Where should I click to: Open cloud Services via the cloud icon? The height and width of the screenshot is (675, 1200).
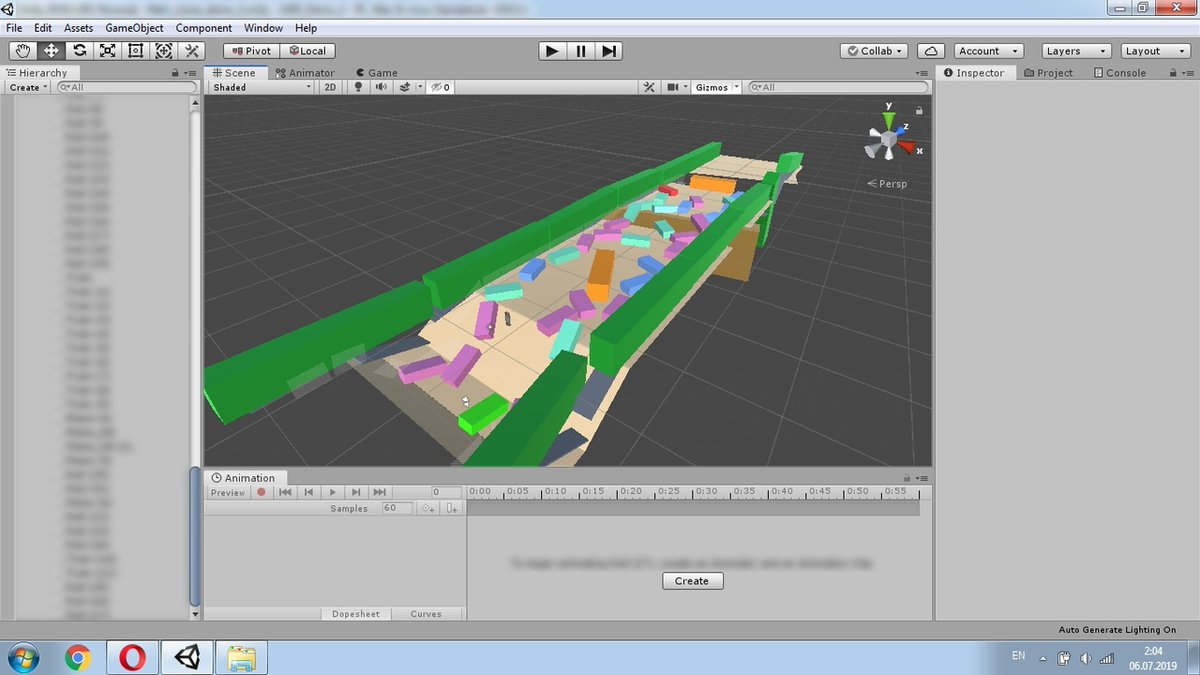[931, 51]
